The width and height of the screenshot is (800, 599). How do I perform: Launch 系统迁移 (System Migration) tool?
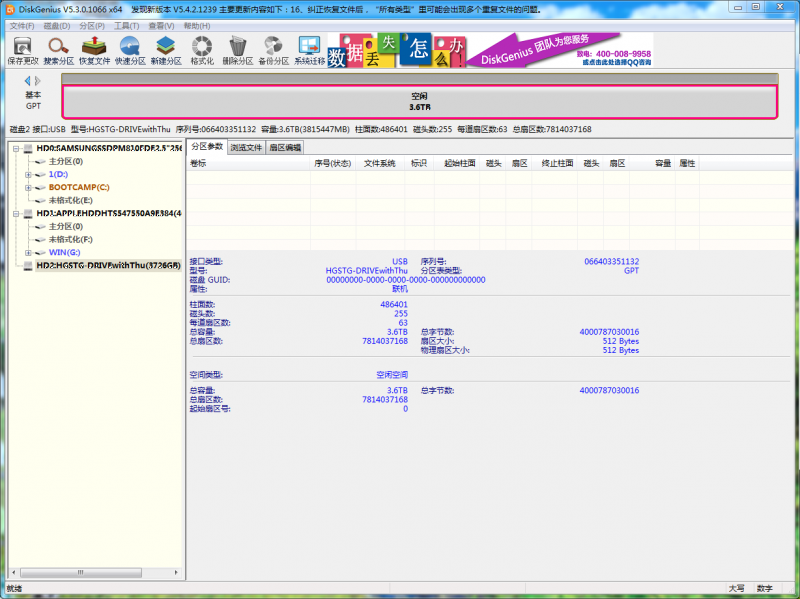point(309,50)
